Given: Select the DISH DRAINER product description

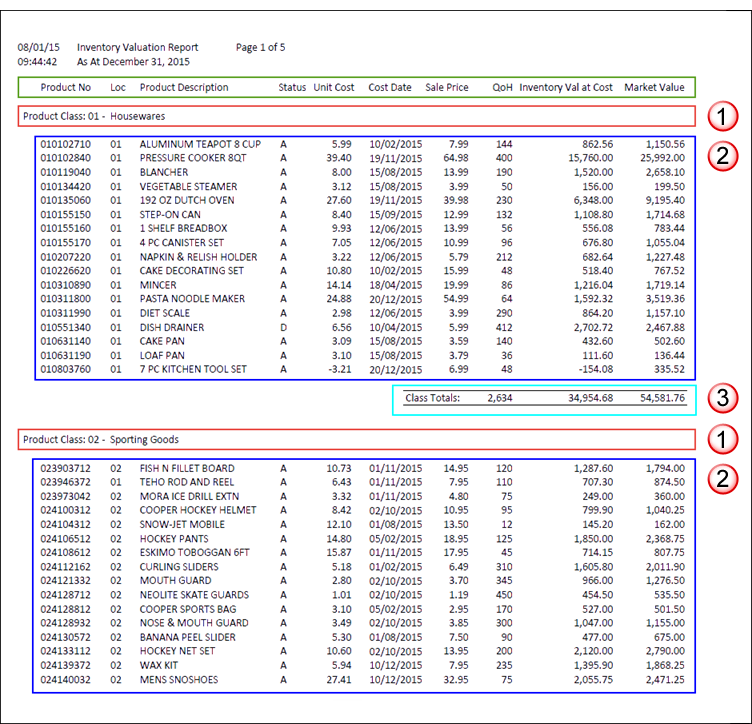Looking at the screenshot, I should coord(171,327).
